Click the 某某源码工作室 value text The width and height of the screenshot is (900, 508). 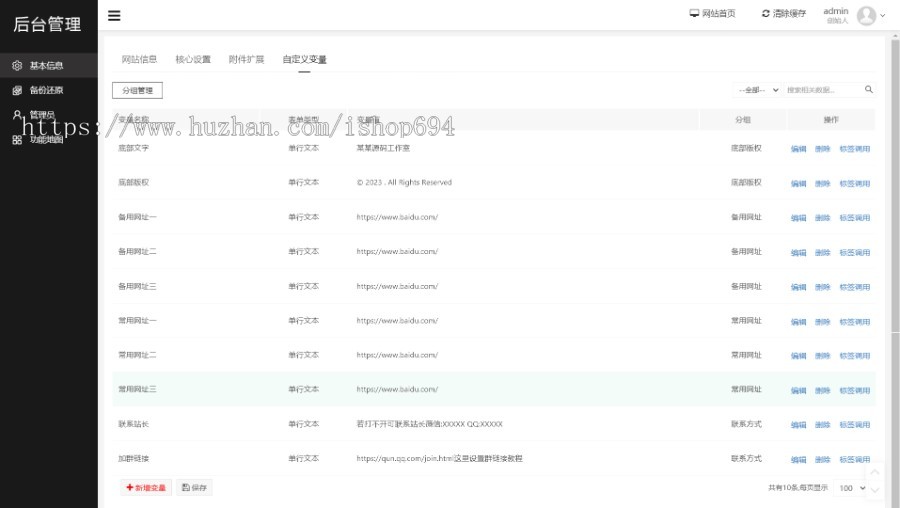pyautogui.click(x=383, y=148)
